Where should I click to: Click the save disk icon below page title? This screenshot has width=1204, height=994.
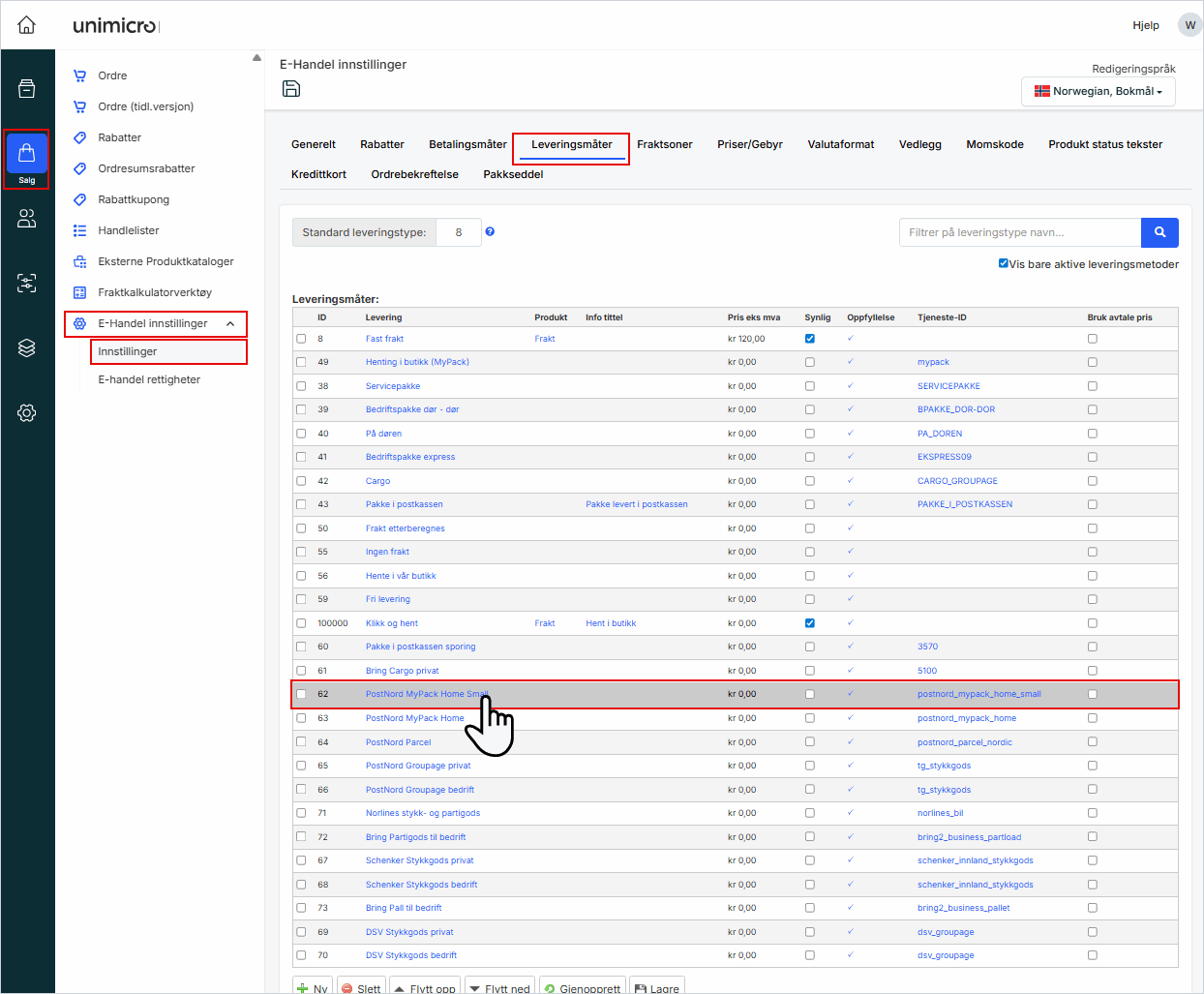[291, 89]
